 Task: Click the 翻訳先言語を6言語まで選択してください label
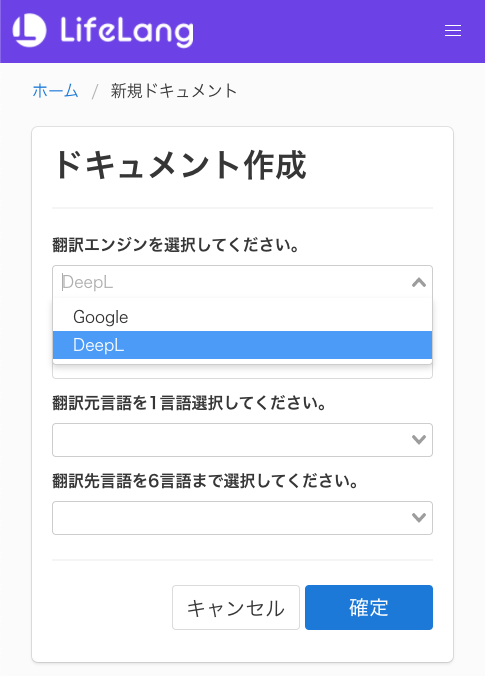(x=205, y=481)
